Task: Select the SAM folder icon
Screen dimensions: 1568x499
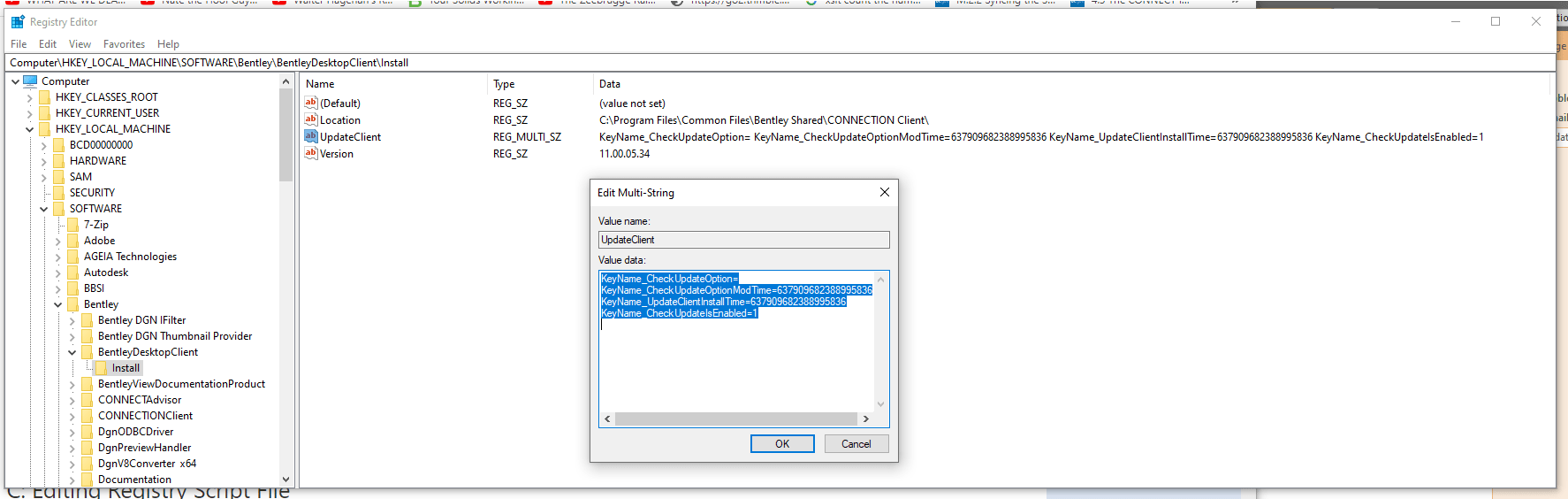Action: (x=59, y=177)
